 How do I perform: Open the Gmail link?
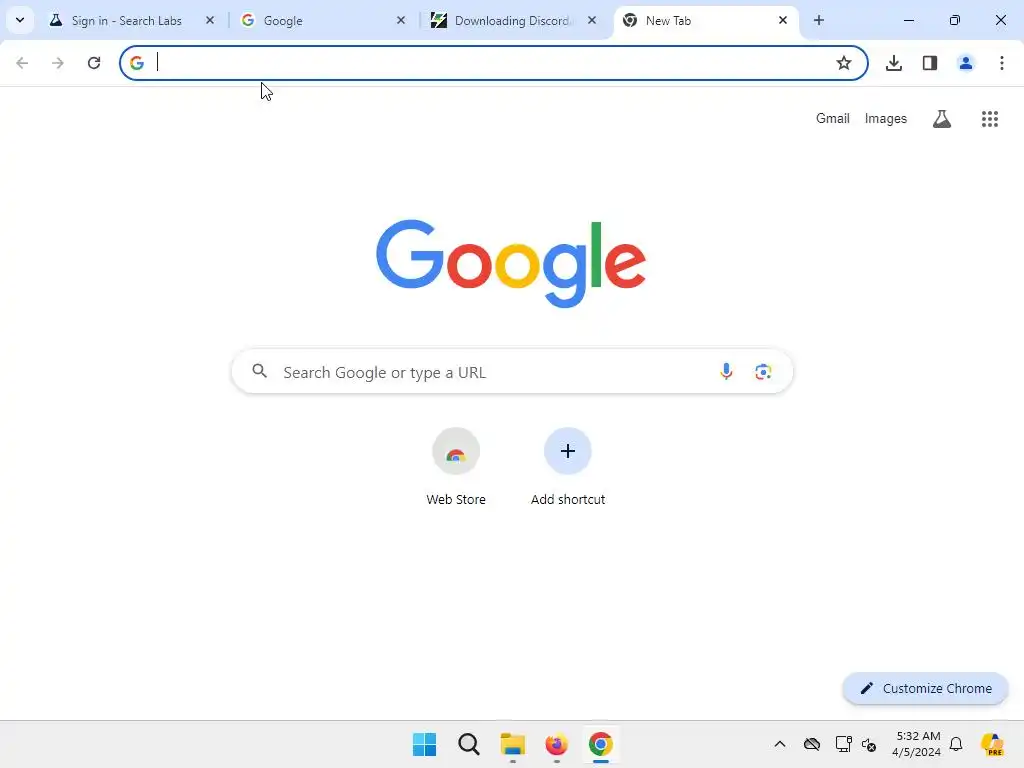pos(833,119)
